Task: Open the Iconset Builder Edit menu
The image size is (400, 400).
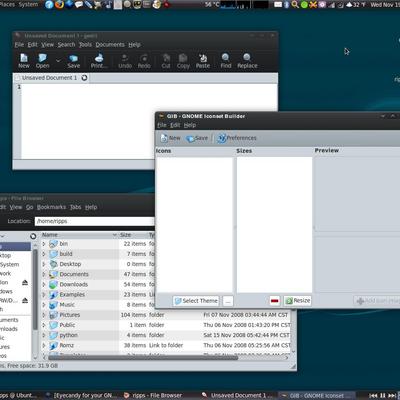Action: tap(175, 125)
